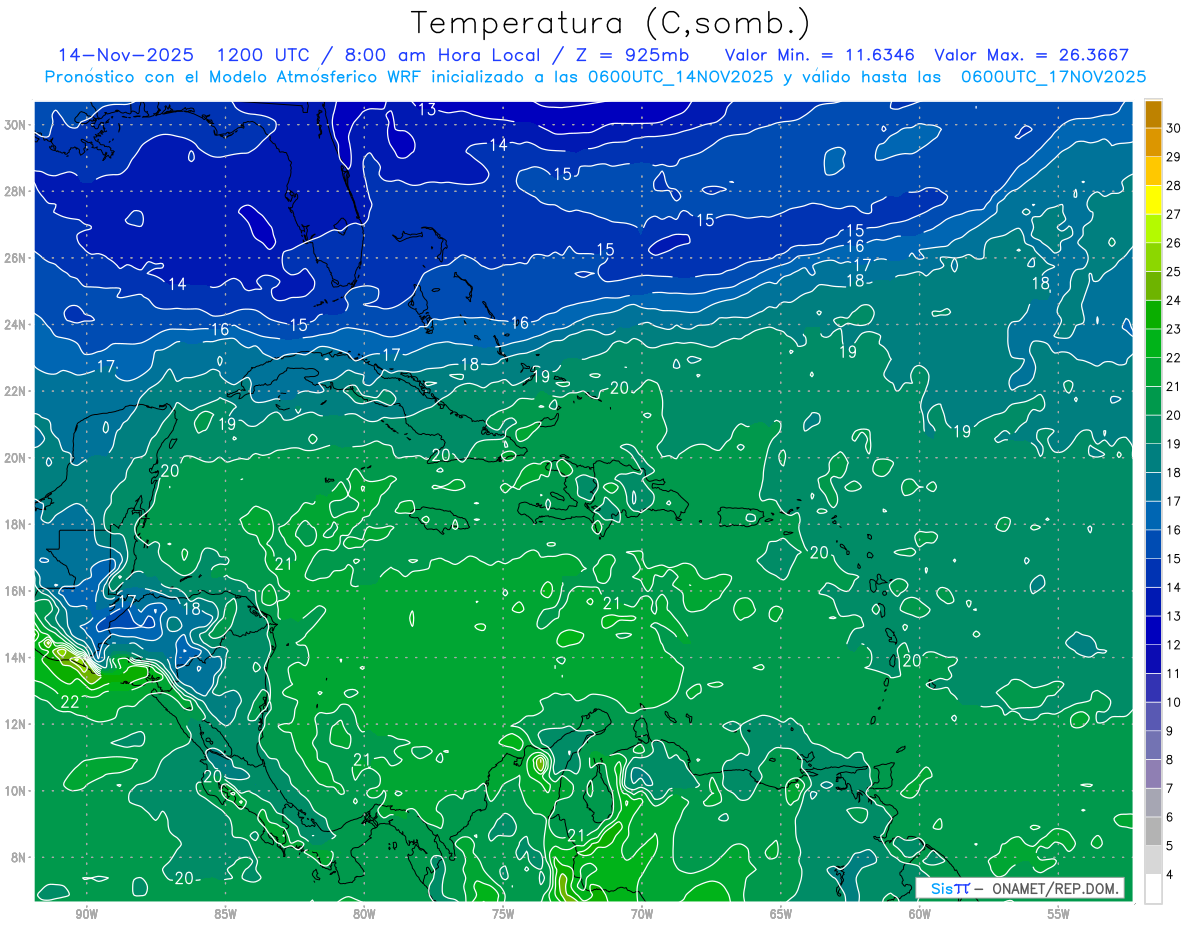Click the title 'Temperatura (C,somb.)'
The width and height of the screenshot is (1200, 927).
pos(611,24)
